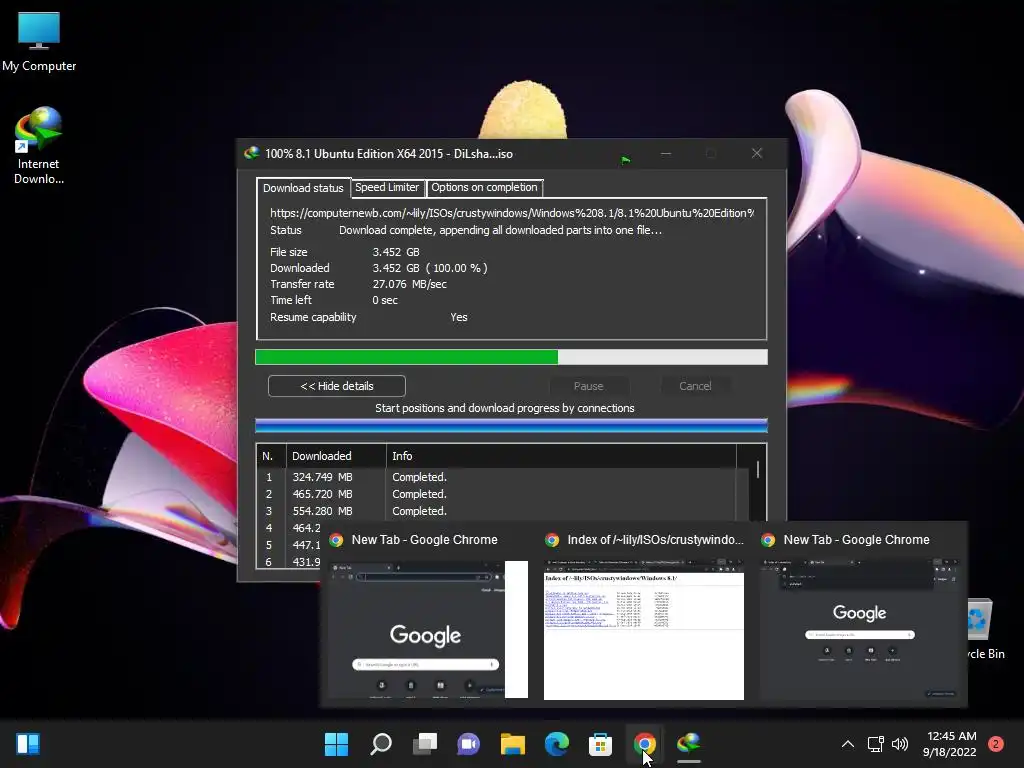1024x768 pixels.
Task: Open Widgets panel on taskbar
Action: point(28,743)
